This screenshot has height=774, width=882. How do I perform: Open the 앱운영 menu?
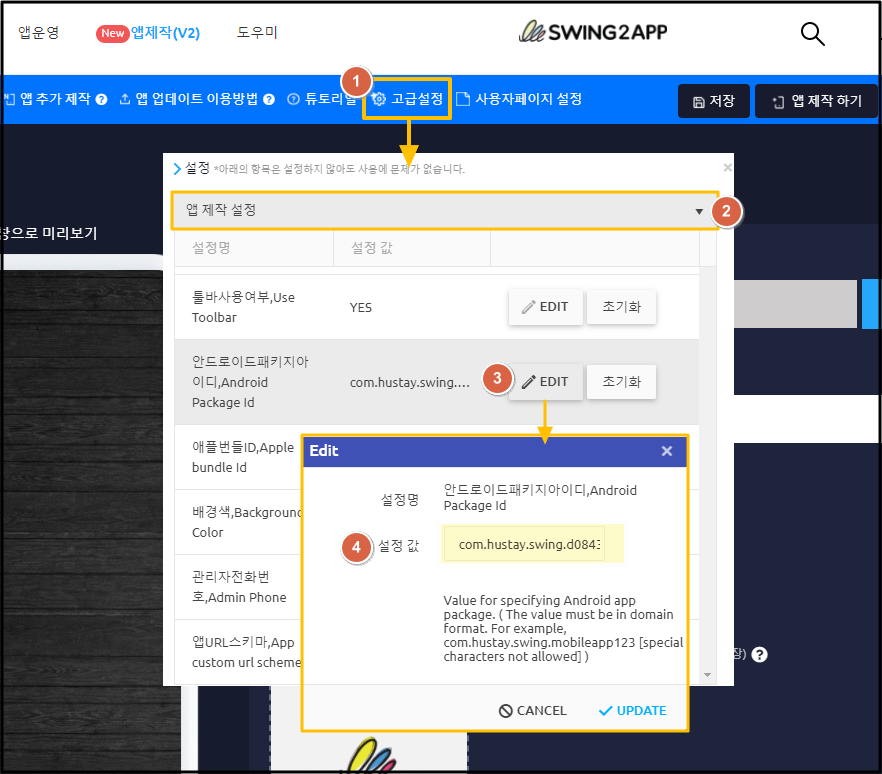[39, 33]
